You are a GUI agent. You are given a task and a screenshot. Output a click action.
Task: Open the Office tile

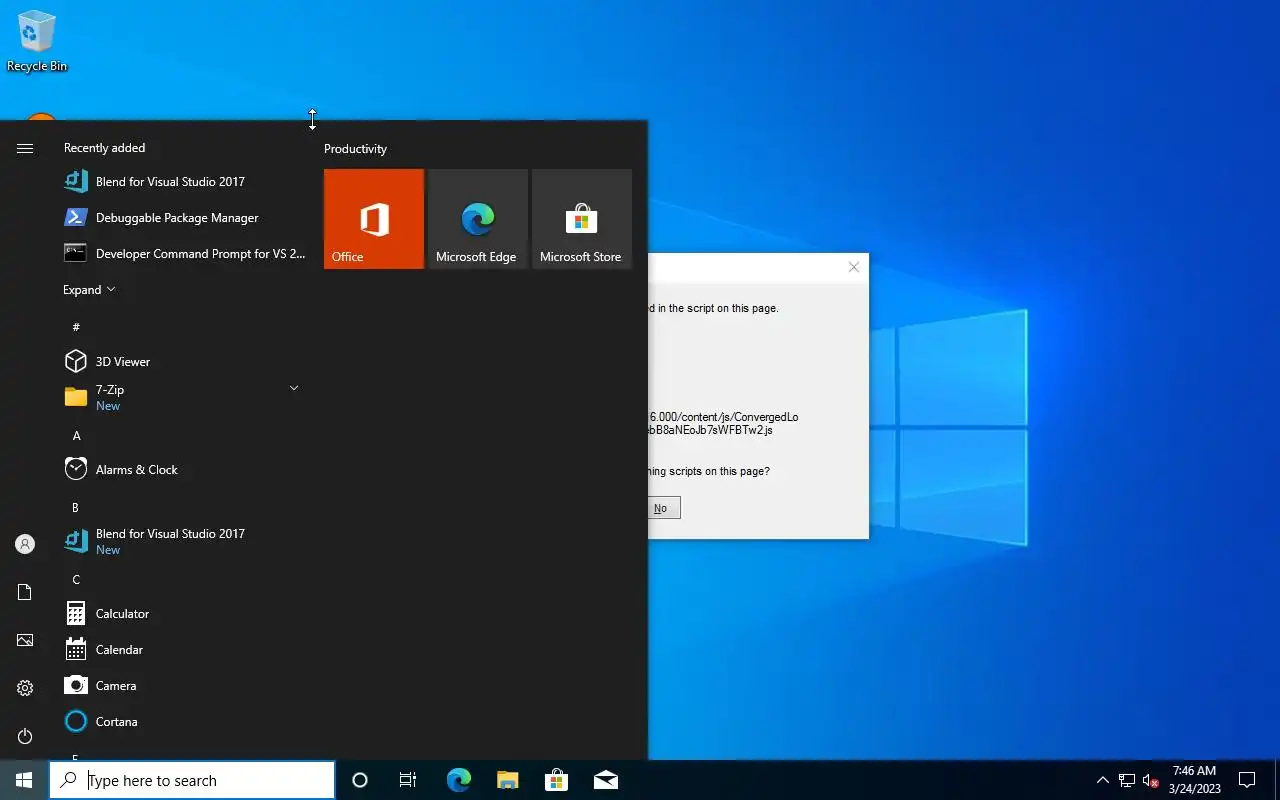pyautogui.click(x=374, y=219)
